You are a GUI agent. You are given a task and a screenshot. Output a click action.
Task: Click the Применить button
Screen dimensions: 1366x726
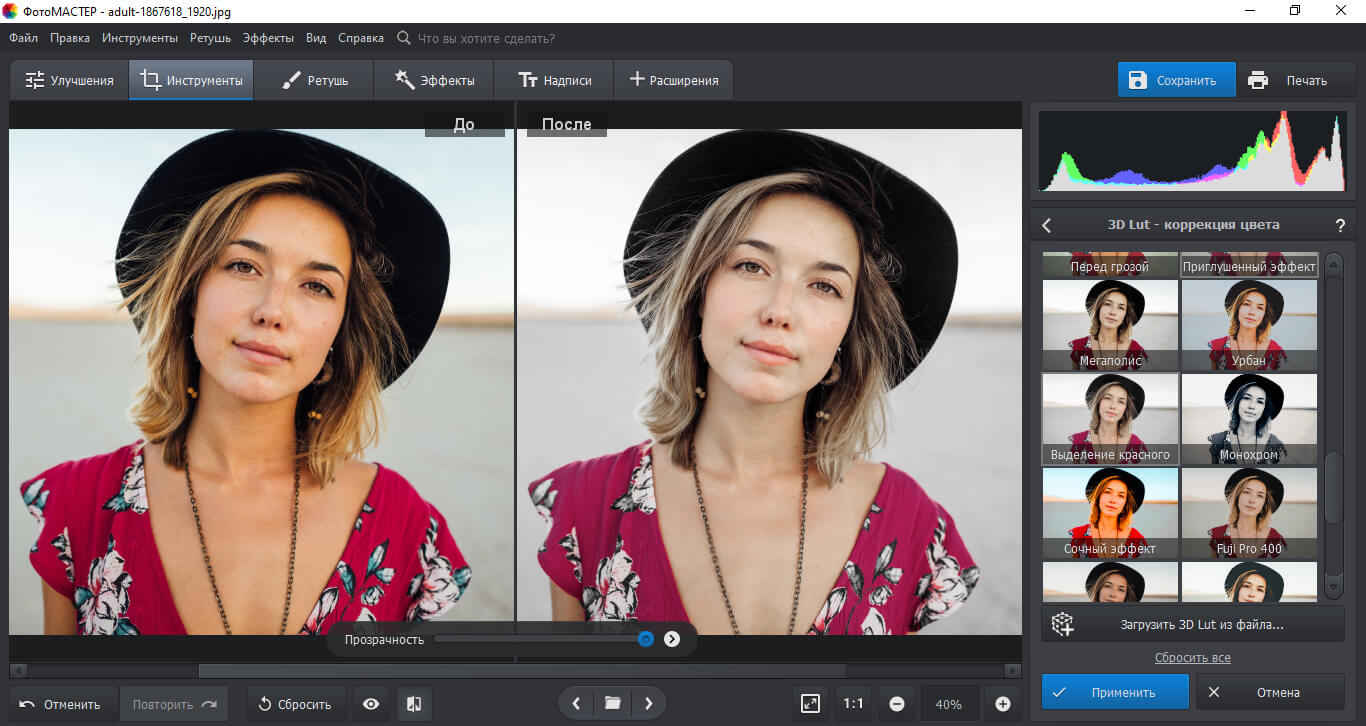(1115, 692)
